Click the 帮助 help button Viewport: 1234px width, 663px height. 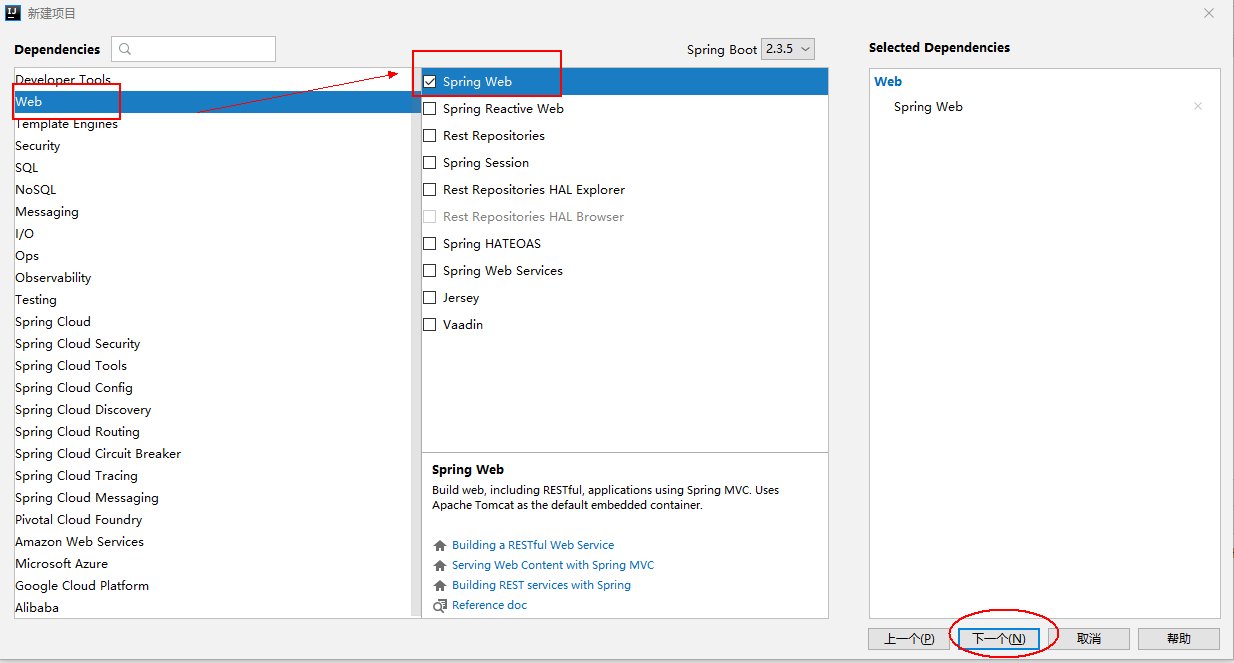(x=1179, y=639)
